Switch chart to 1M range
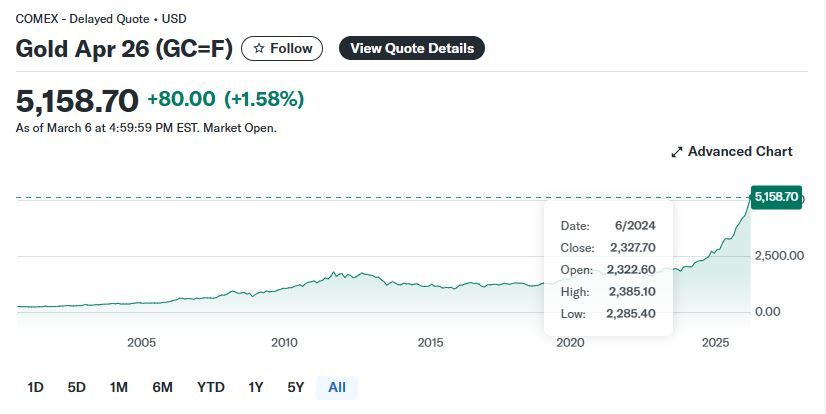Image resolution: width=826 pixels, height=414 pixels. coord(118,387)
